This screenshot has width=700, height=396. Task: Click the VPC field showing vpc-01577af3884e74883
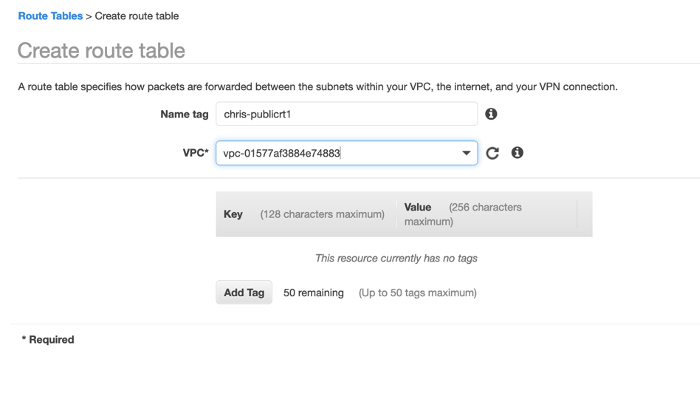[x=346, y=153]
